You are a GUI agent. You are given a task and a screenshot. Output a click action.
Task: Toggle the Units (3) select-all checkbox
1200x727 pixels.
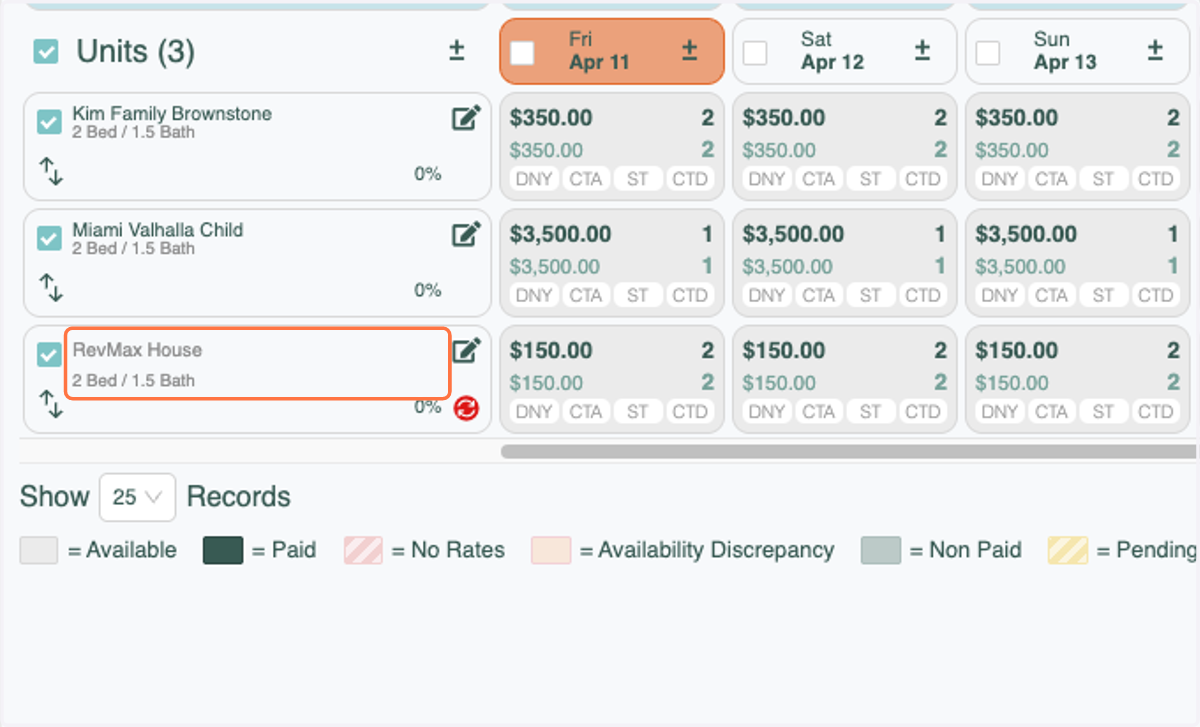pos(45,51)
